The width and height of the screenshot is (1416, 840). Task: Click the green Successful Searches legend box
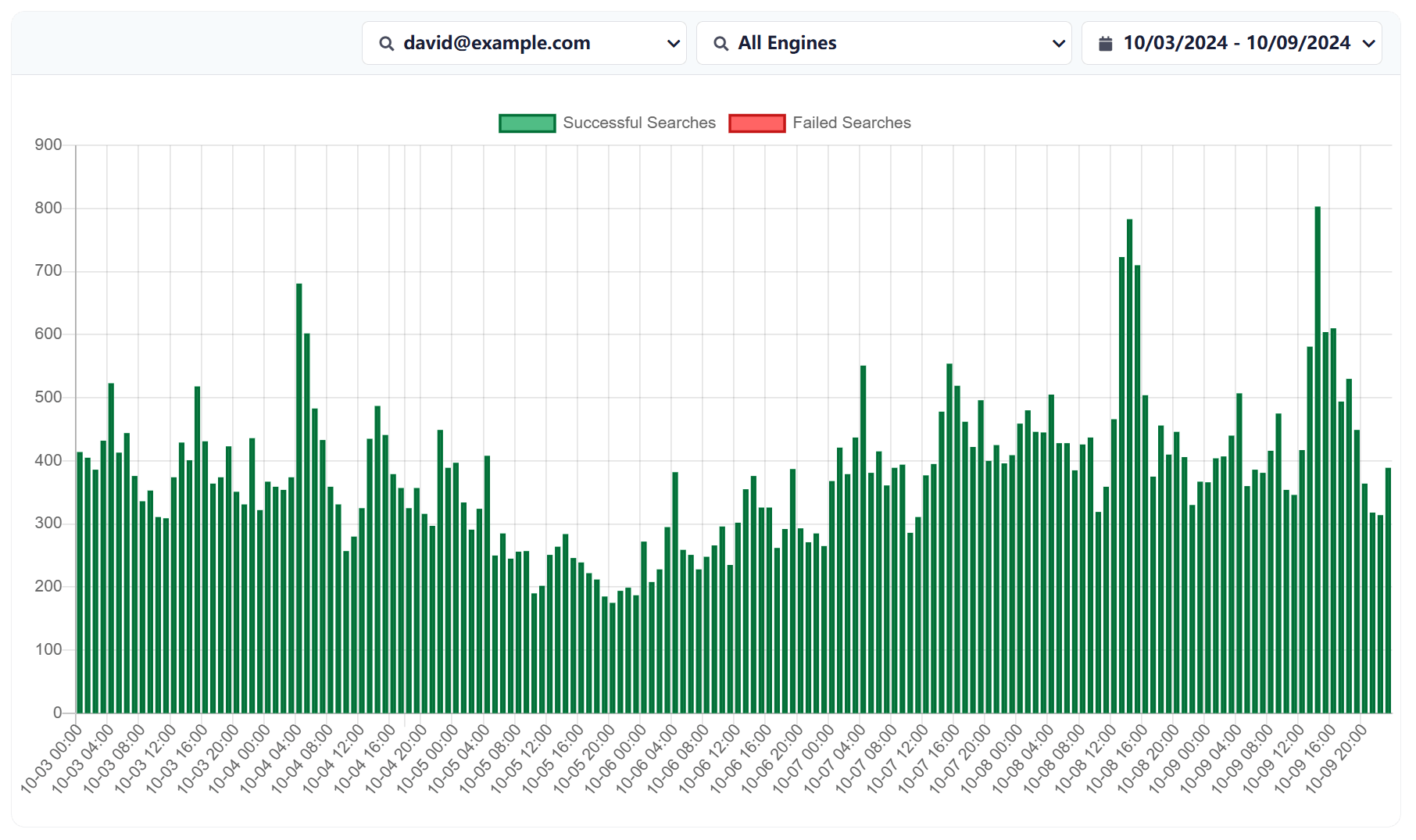(527, 123)
